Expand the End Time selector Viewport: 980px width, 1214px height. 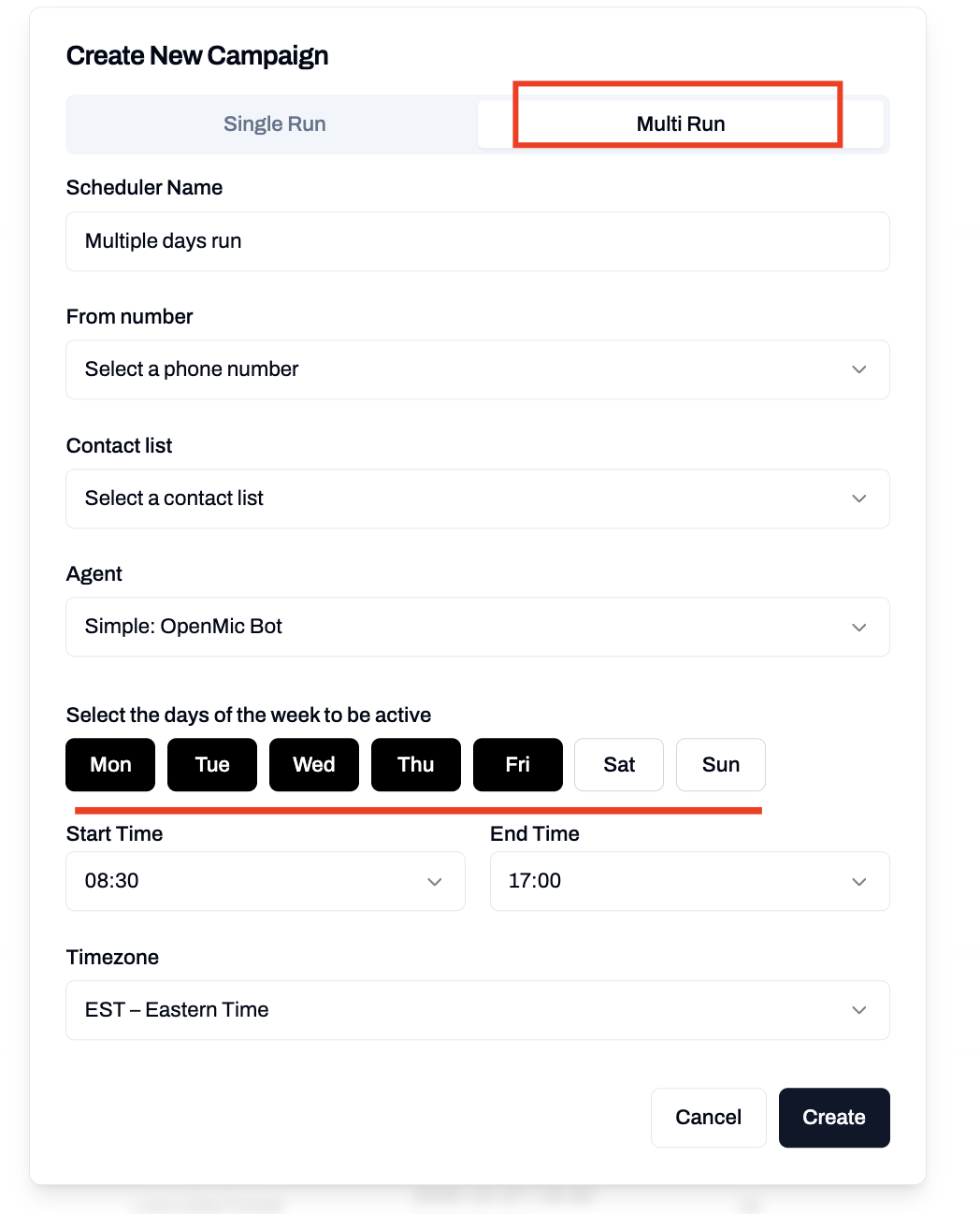click(689, 881)
